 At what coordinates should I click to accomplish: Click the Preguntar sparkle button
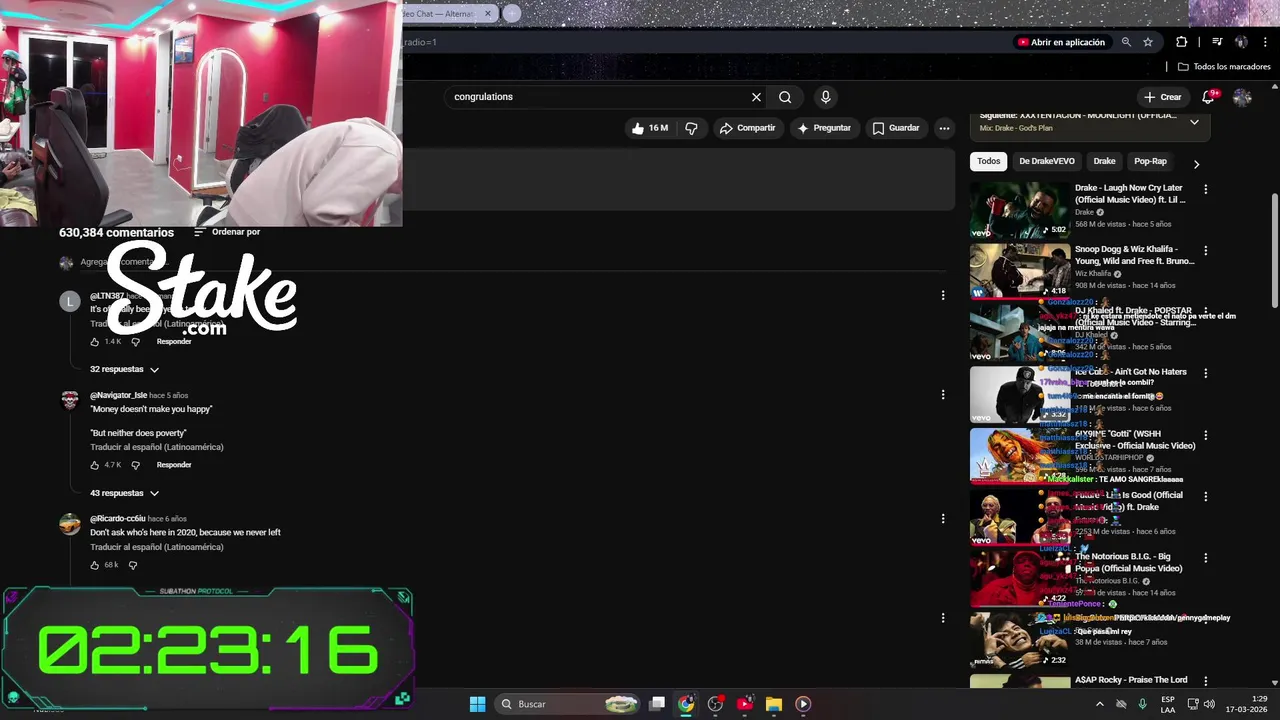tap(823, 128)
